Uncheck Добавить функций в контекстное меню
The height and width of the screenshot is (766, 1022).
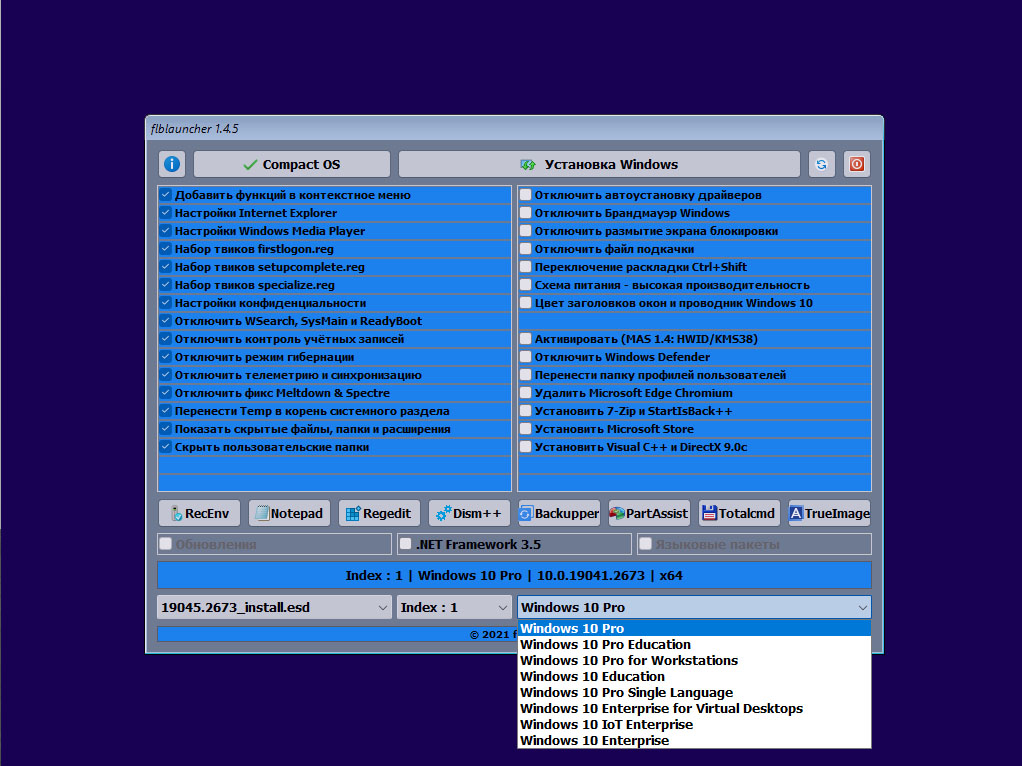166,194
